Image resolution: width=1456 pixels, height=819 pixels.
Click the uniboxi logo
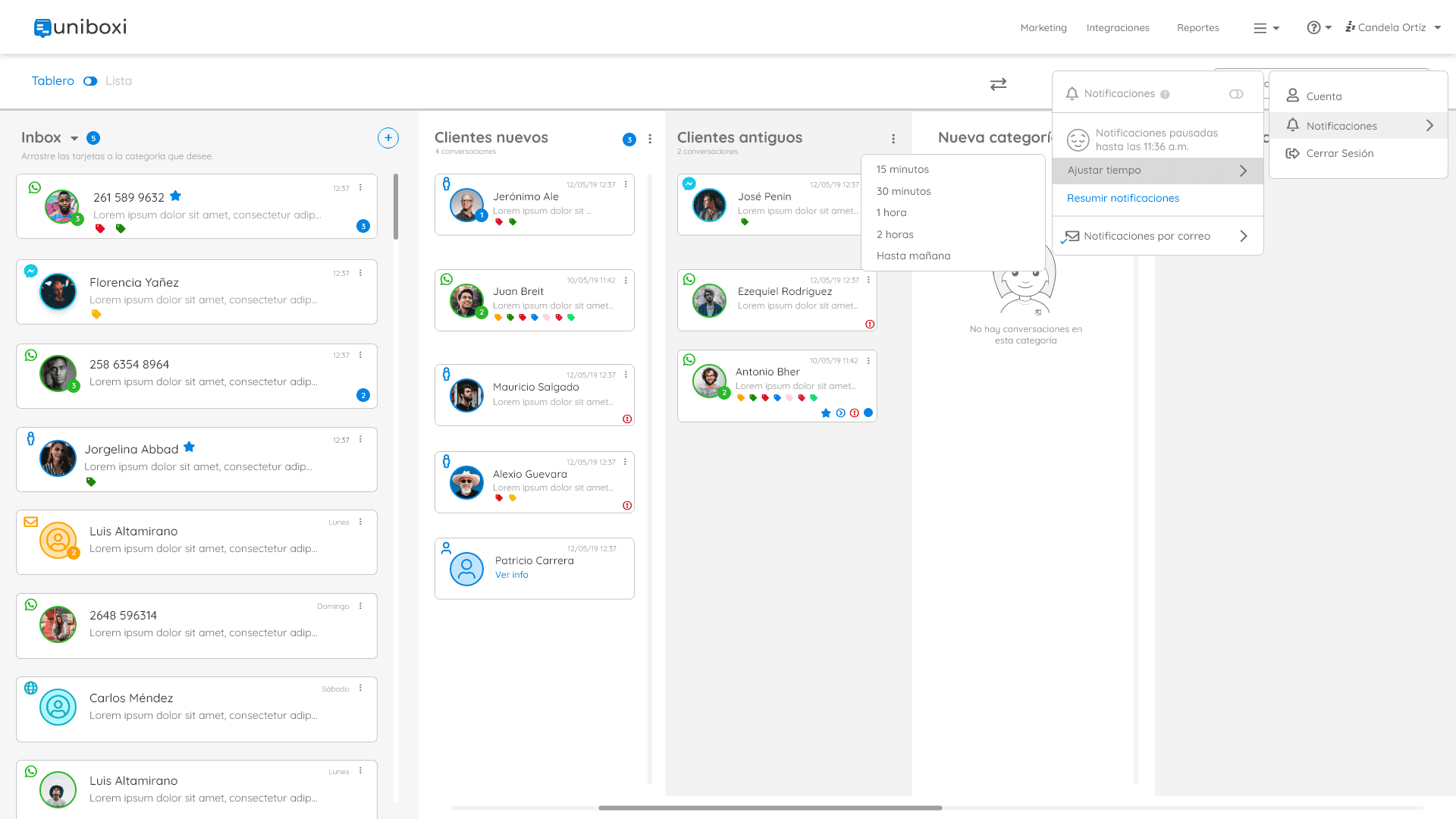coord(80,28)
